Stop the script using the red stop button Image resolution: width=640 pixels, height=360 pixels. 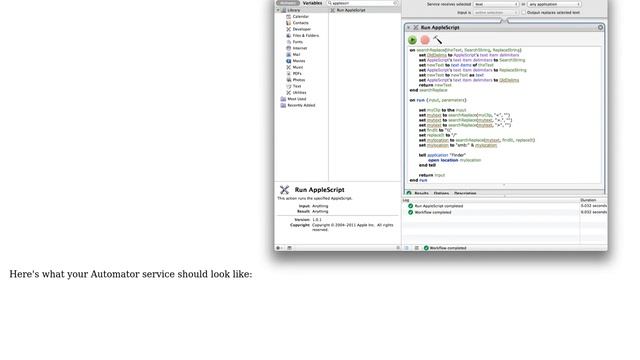click(x=425, y=40)
